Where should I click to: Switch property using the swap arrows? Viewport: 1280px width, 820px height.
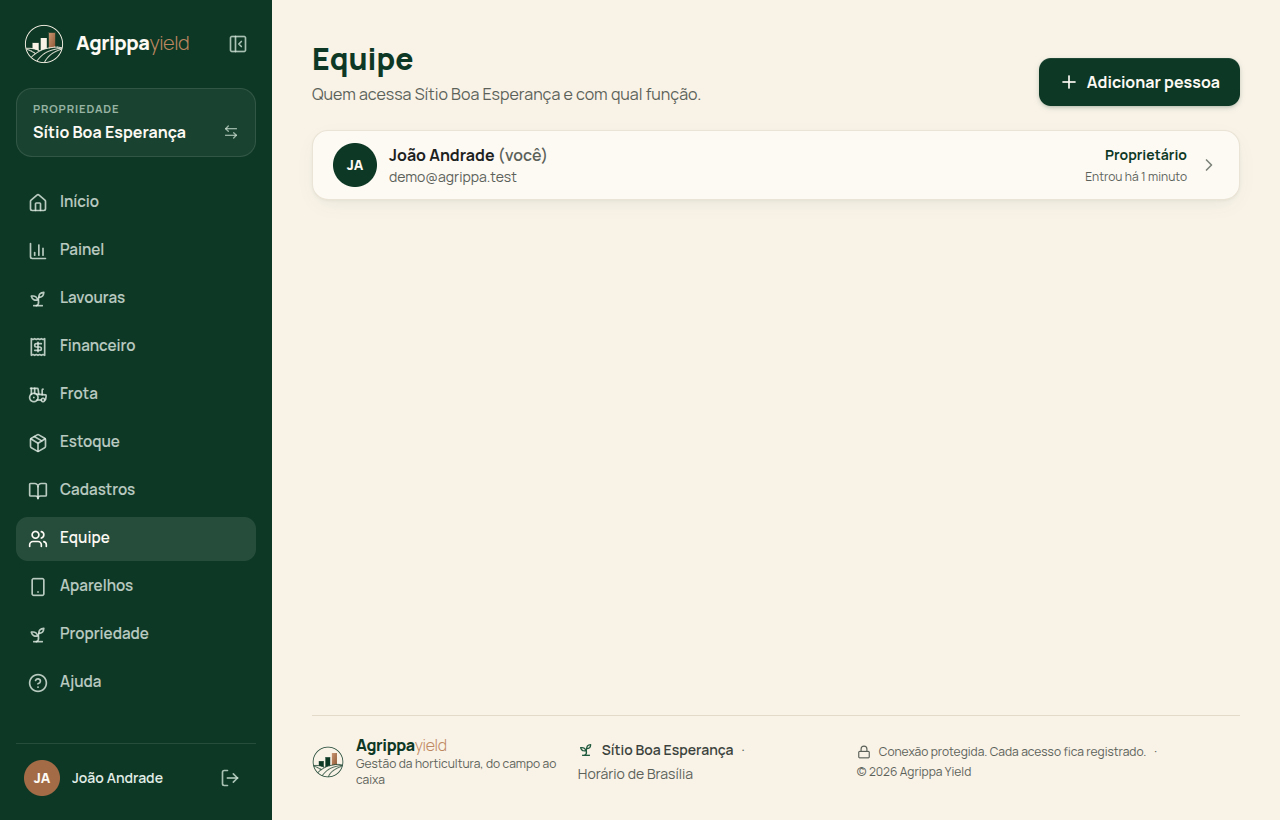click(x=231, y=132)
